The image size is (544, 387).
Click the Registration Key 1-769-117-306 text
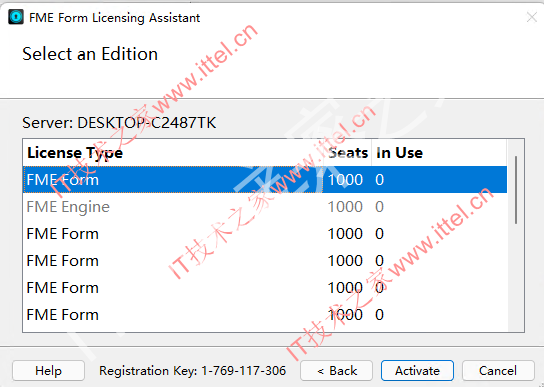point(193,371)
